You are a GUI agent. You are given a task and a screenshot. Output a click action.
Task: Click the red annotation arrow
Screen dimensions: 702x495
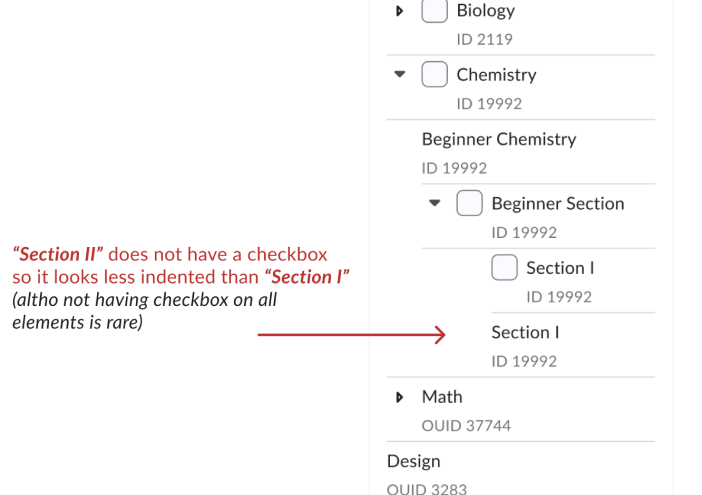350,335
